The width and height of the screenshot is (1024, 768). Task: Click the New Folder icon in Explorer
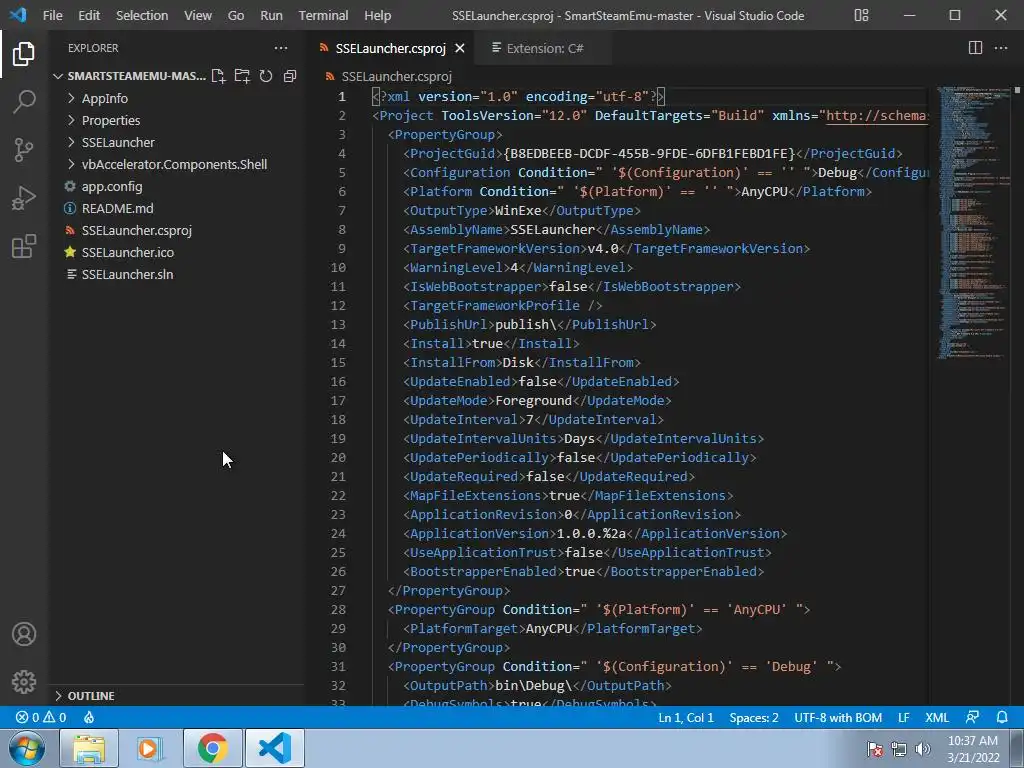pos(242,76)
